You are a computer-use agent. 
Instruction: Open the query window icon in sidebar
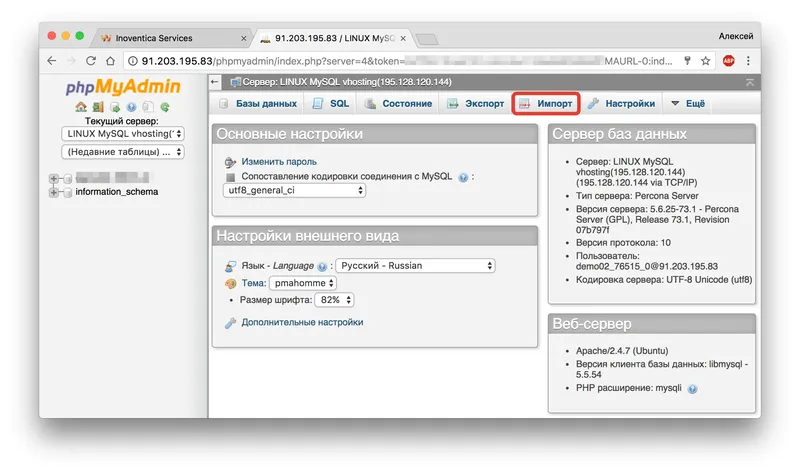[x=115, y=107]
